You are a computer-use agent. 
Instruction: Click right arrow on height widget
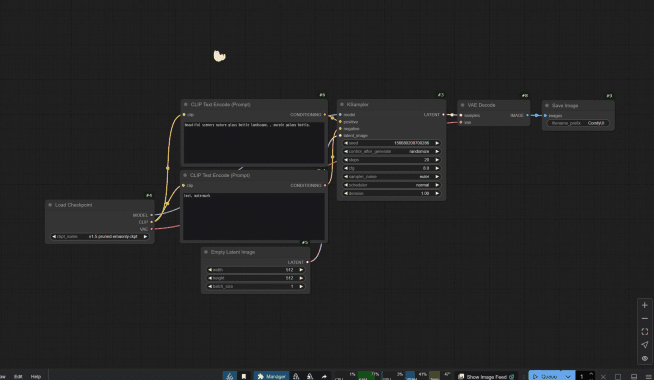[301, 278]
